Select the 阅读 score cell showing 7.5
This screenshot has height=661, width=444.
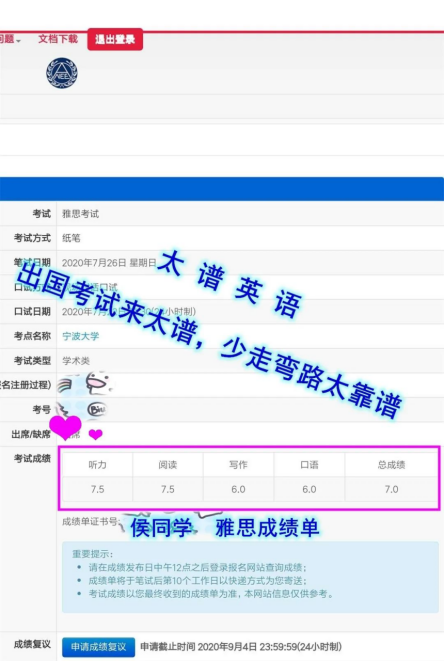[168, 489]
